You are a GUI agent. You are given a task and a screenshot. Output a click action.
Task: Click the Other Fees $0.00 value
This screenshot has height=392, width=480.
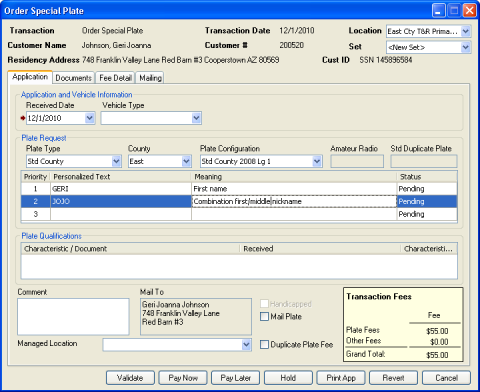coord(439,342)
